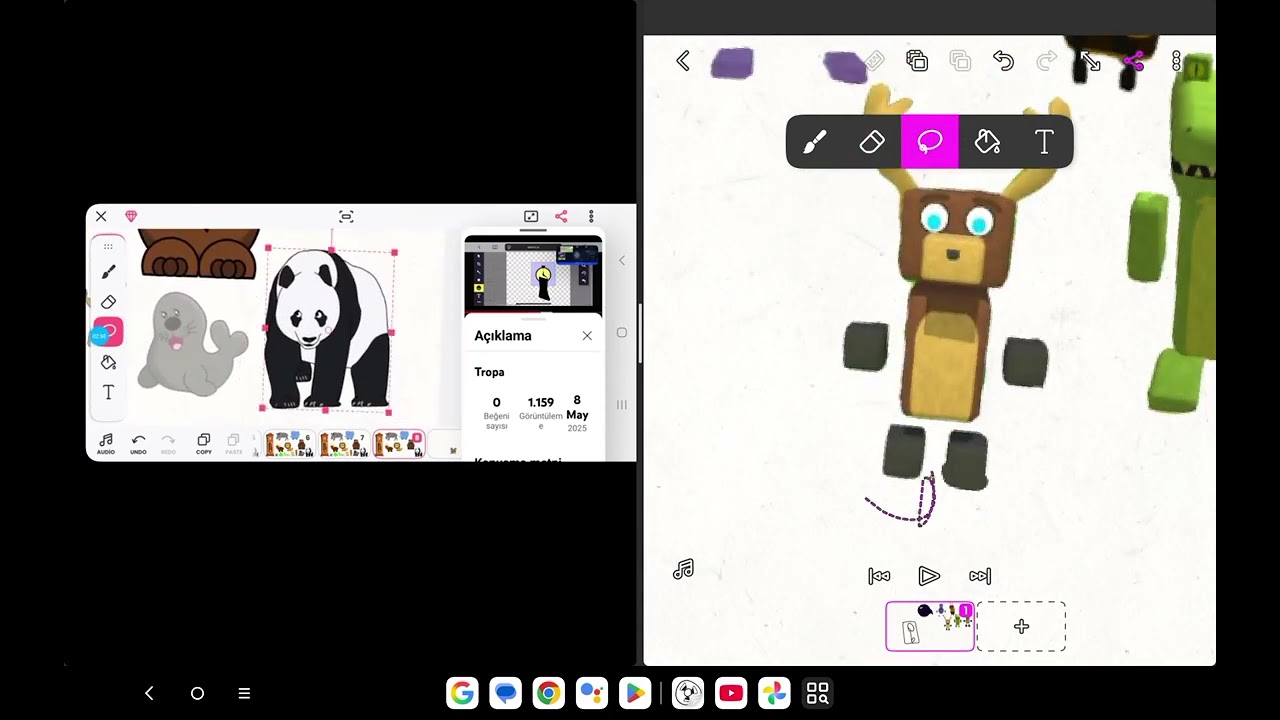Click the channel name Tropa
The height and width of the screenshot is (720, 1280).
click(x=489, y=372)
